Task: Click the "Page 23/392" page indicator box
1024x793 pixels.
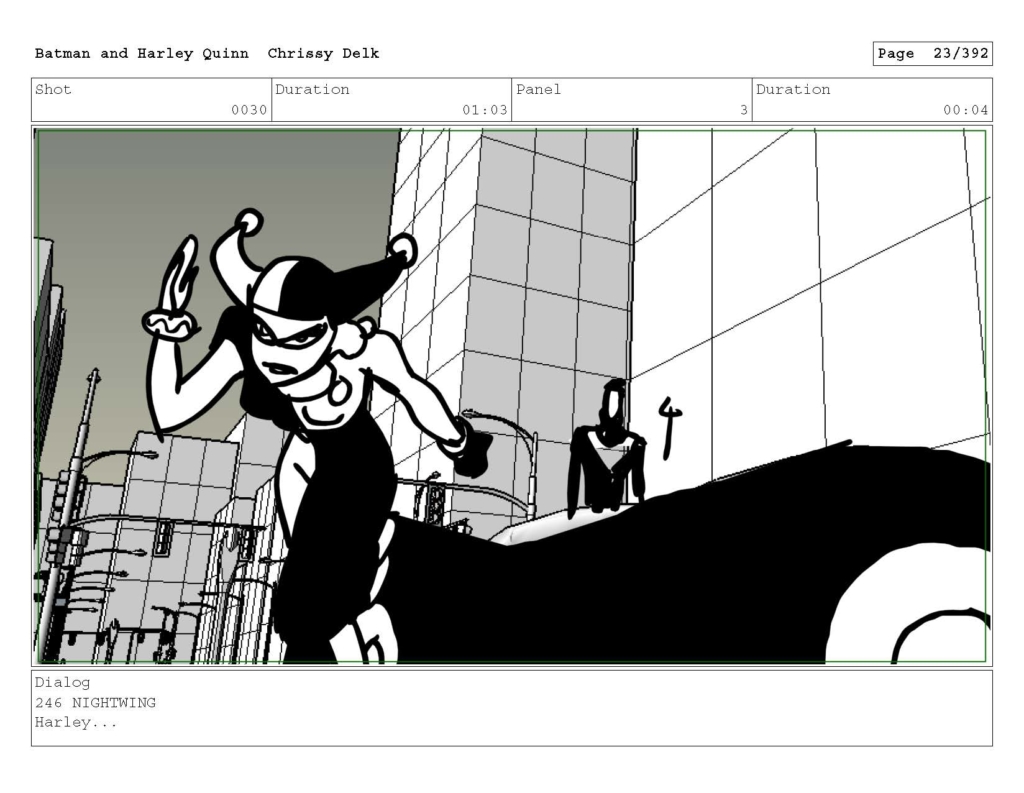Action: 933,54
